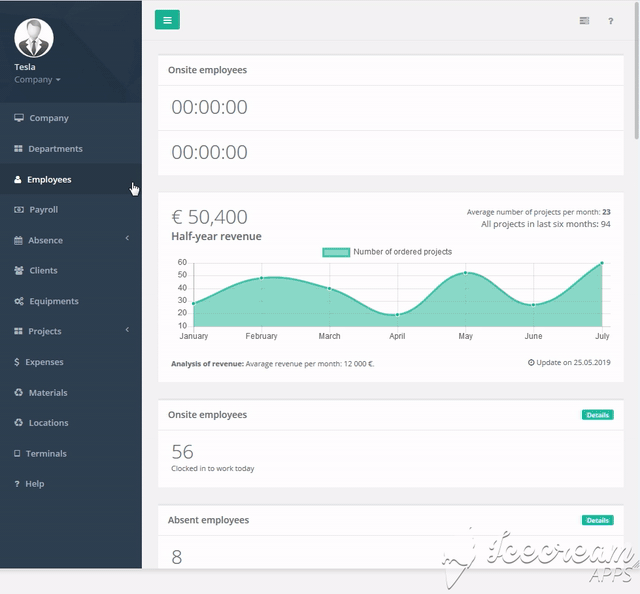Screen dimensions: 640x594
Task: Open Projects in the sidebar
Action: click(71, 331)
